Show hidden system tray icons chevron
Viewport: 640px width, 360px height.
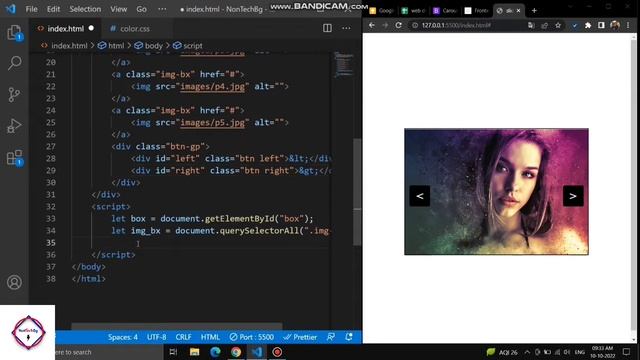(x=527, y=352)
